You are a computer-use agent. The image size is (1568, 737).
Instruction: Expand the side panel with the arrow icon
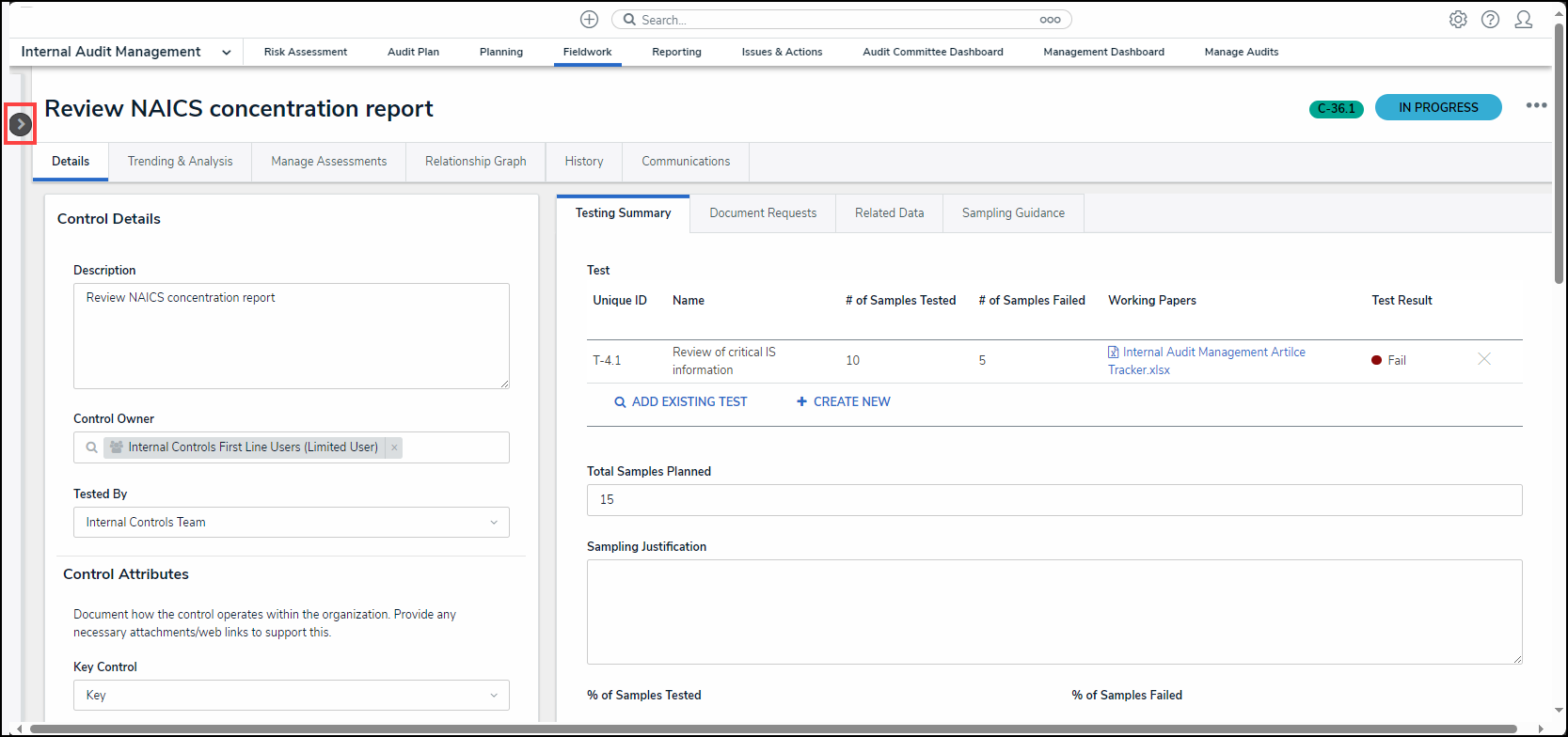pyautogui.click(x=21, y=124)
